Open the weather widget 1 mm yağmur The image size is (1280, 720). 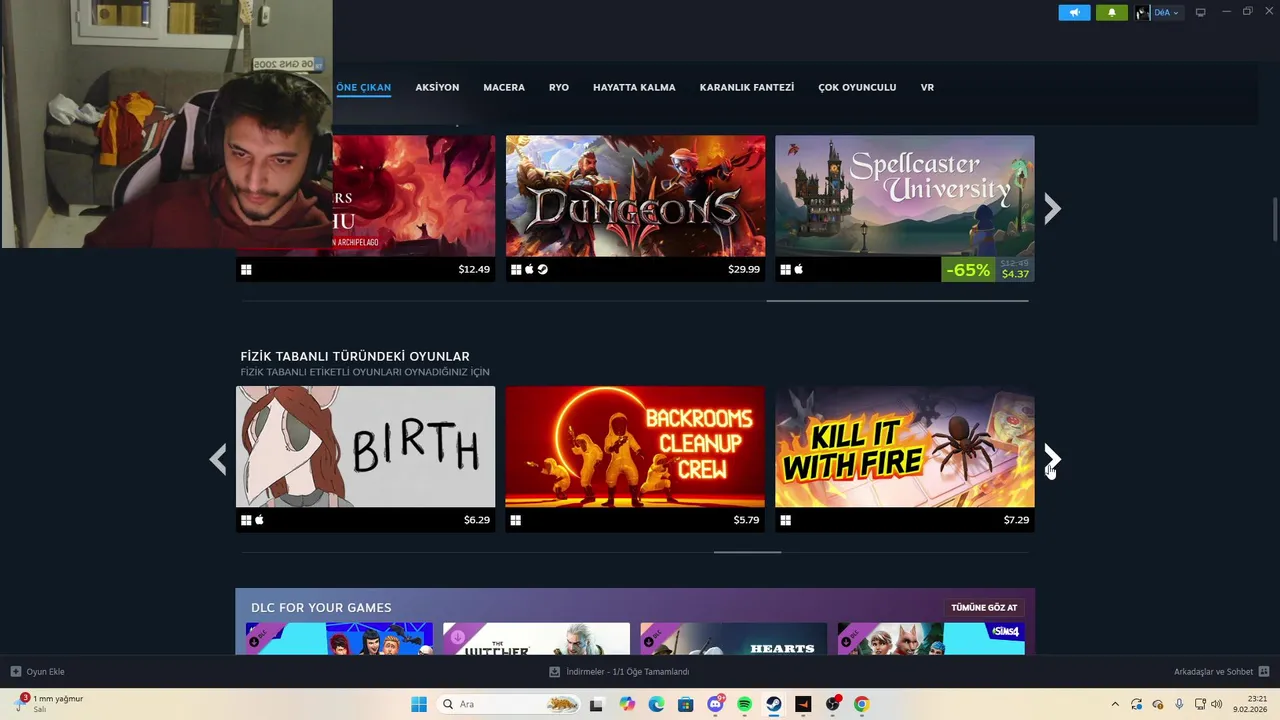point(48,704)
